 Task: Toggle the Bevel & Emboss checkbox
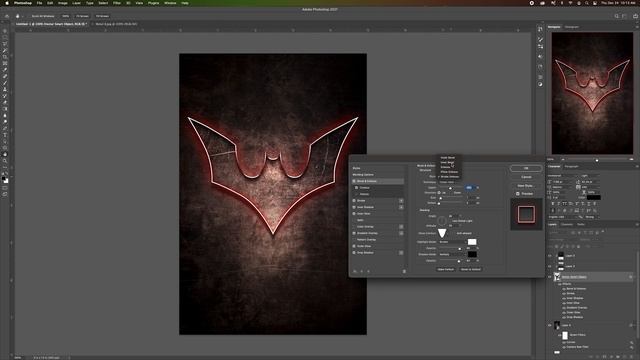(354, 181)
